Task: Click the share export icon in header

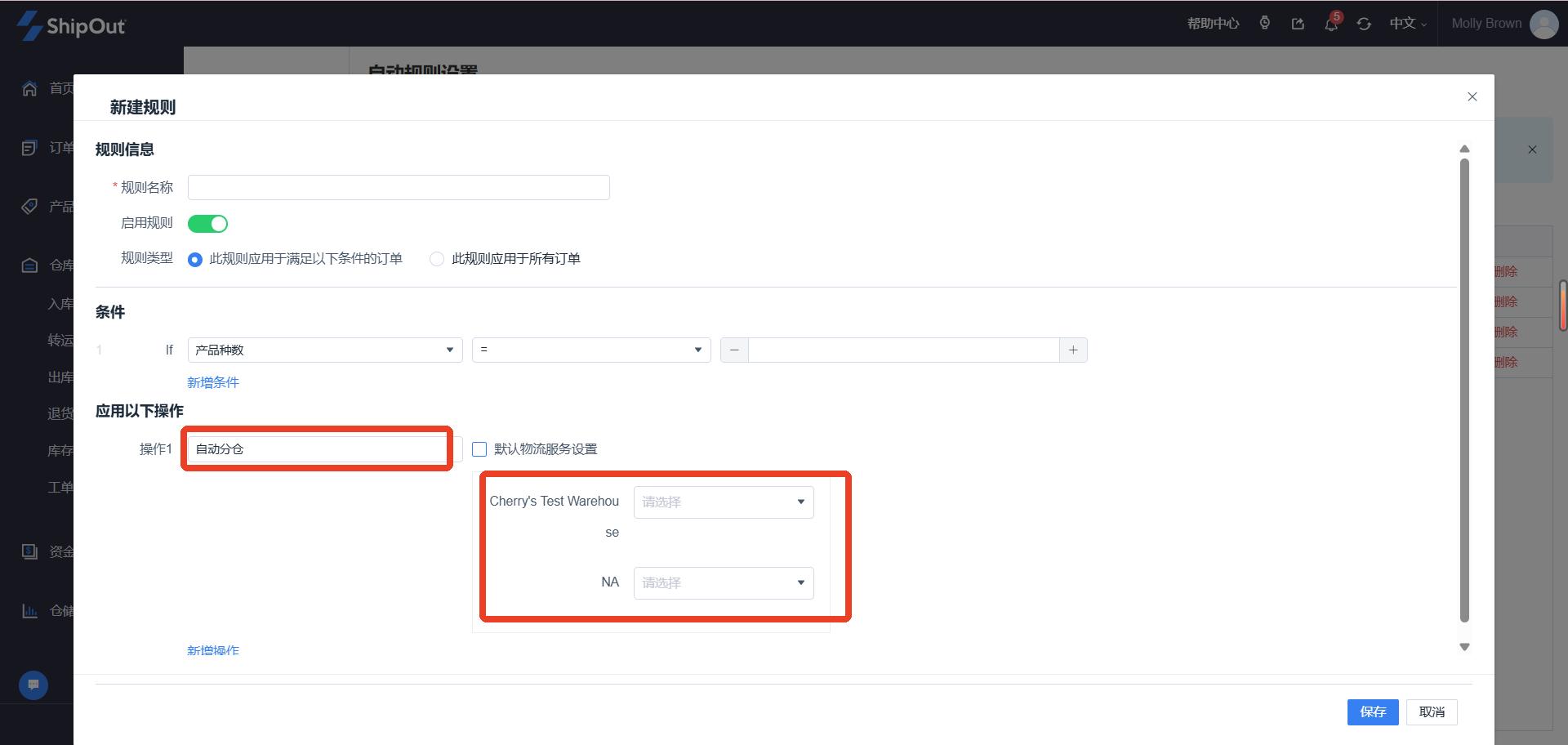Action: (1298, 24)
